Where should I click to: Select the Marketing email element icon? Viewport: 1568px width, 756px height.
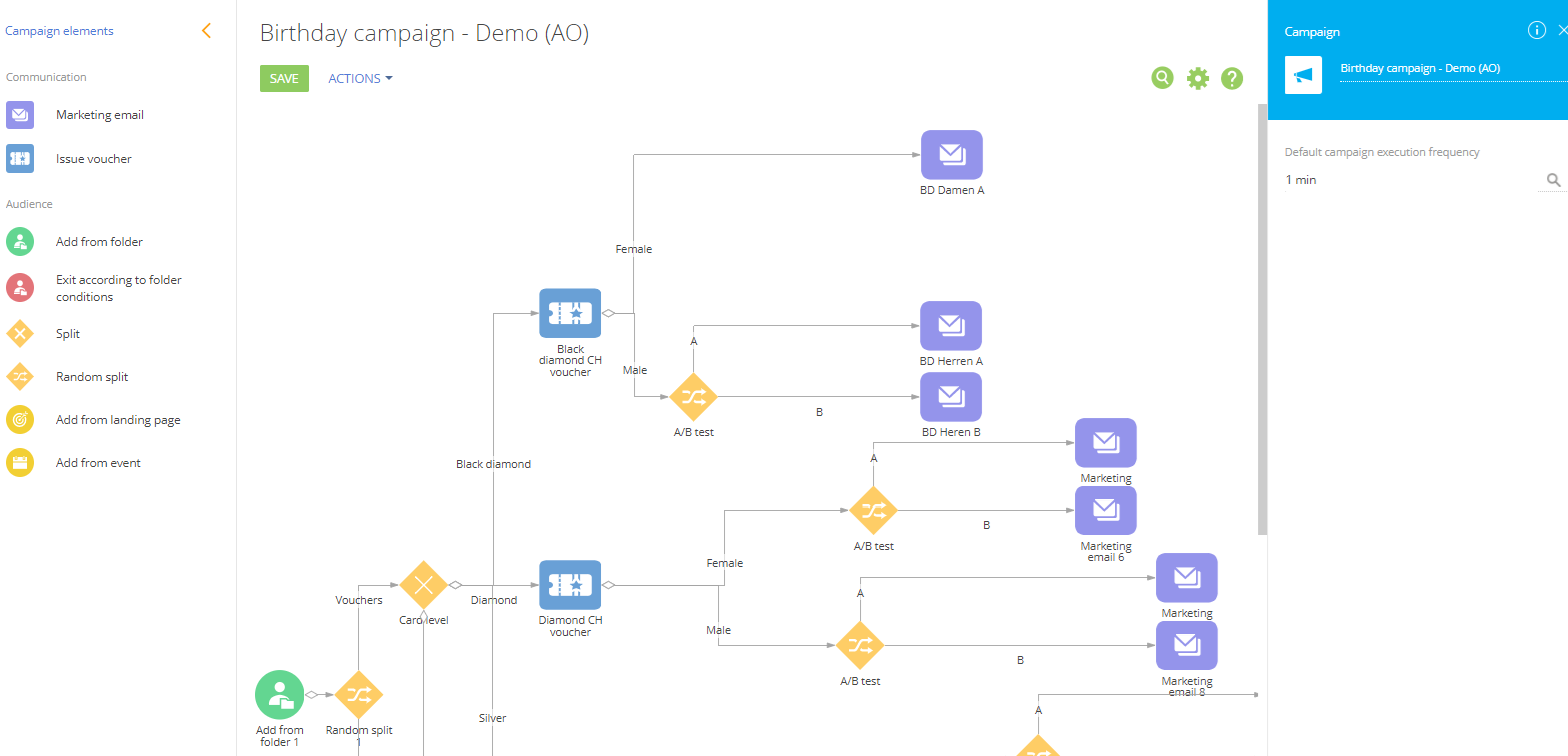tap(20, 115)
